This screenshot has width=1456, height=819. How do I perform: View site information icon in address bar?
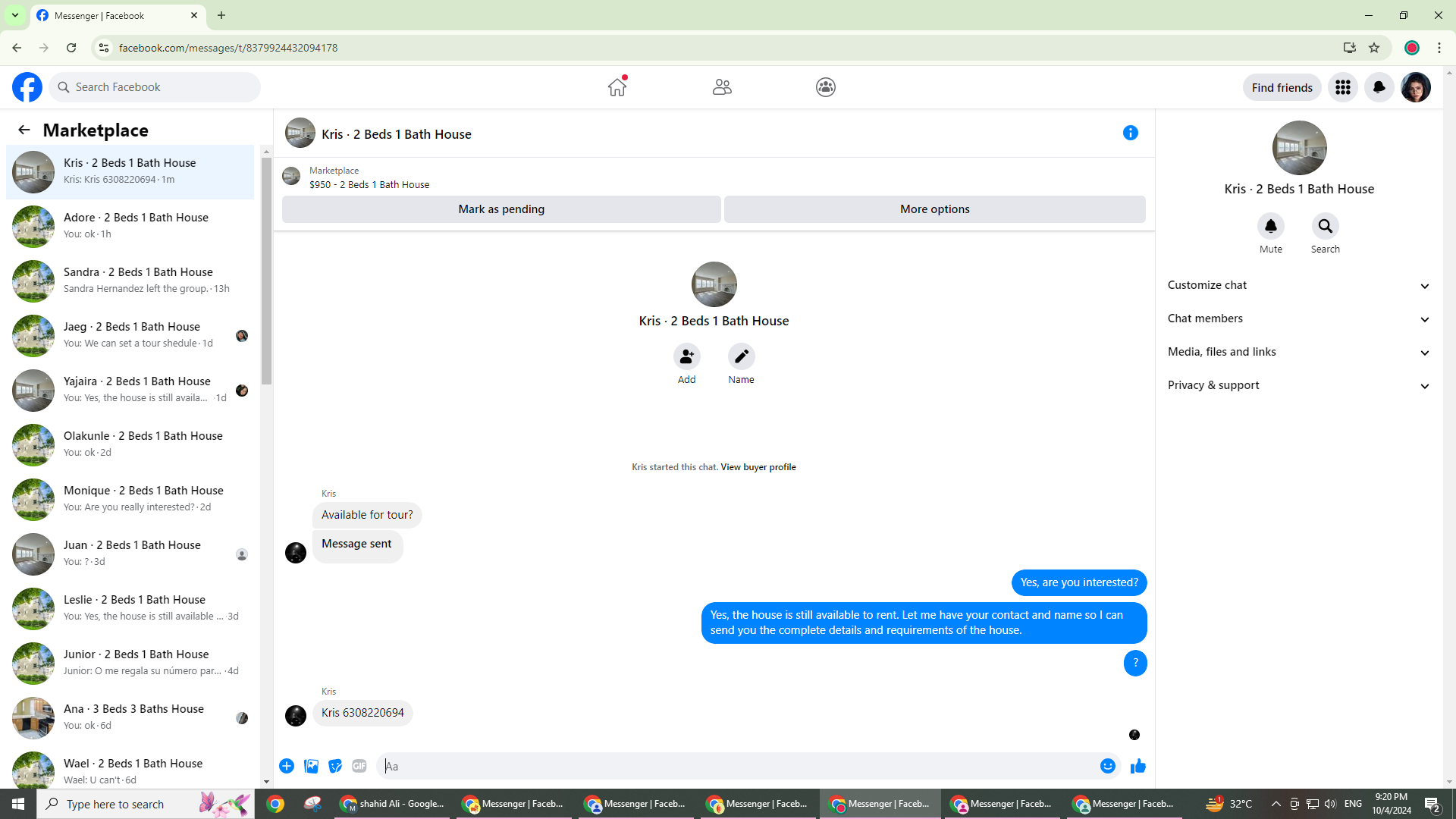click(104, 48)
